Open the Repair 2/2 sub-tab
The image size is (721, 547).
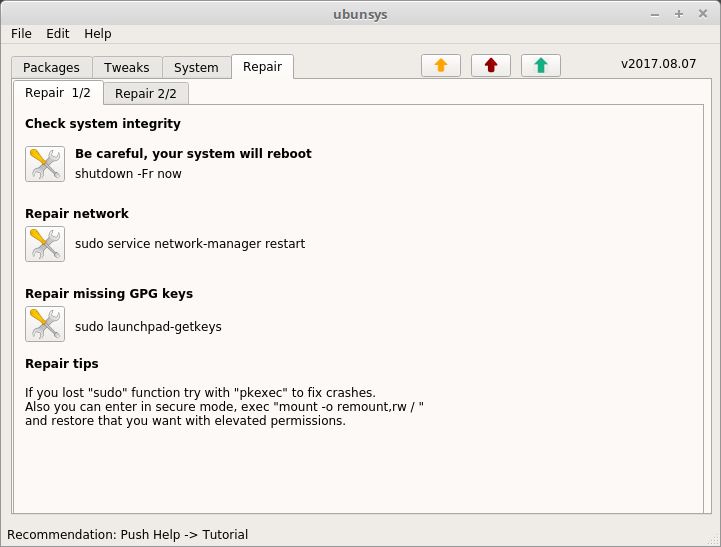(146, 94)
